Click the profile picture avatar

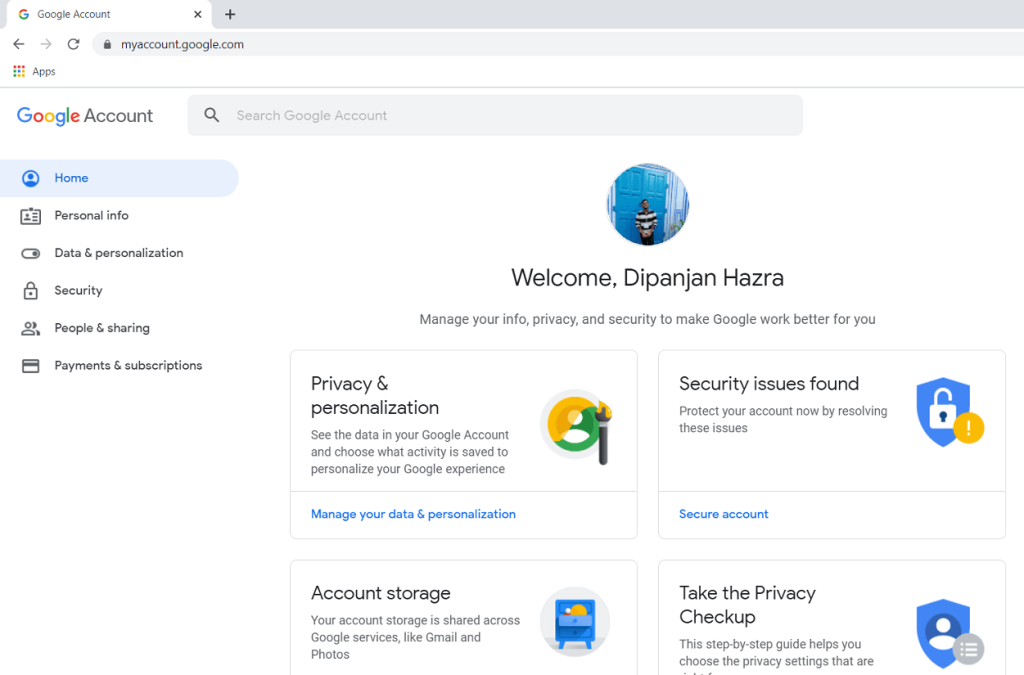(648, 205)
